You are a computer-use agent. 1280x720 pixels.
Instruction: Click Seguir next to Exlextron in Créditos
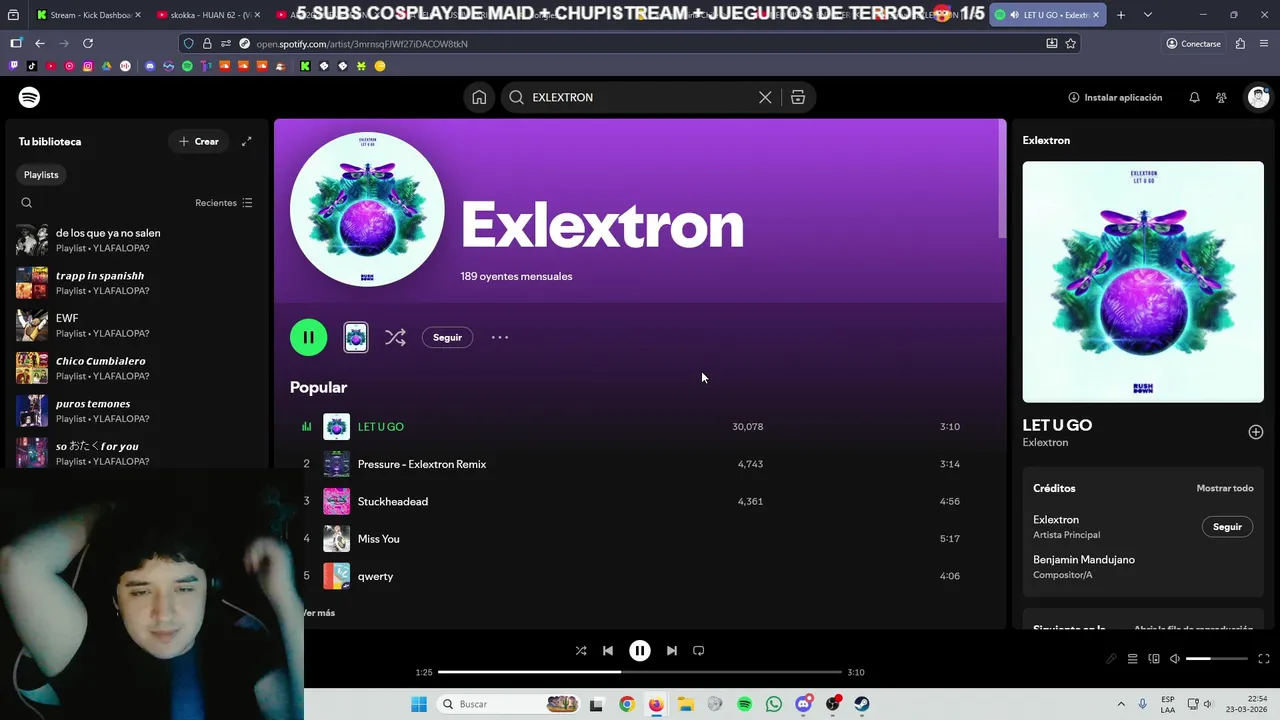point(1227,527)
